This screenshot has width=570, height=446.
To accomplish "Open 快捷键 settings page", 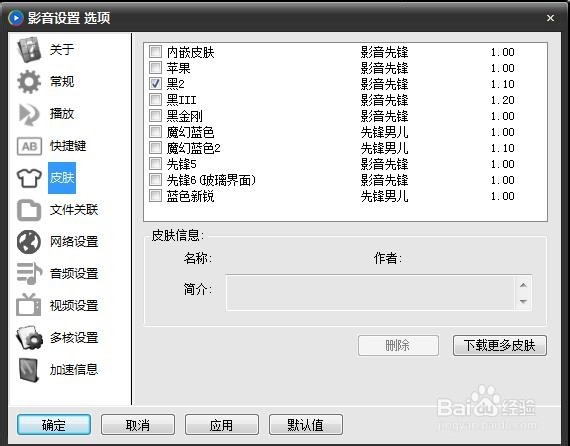I will point(68,146).
